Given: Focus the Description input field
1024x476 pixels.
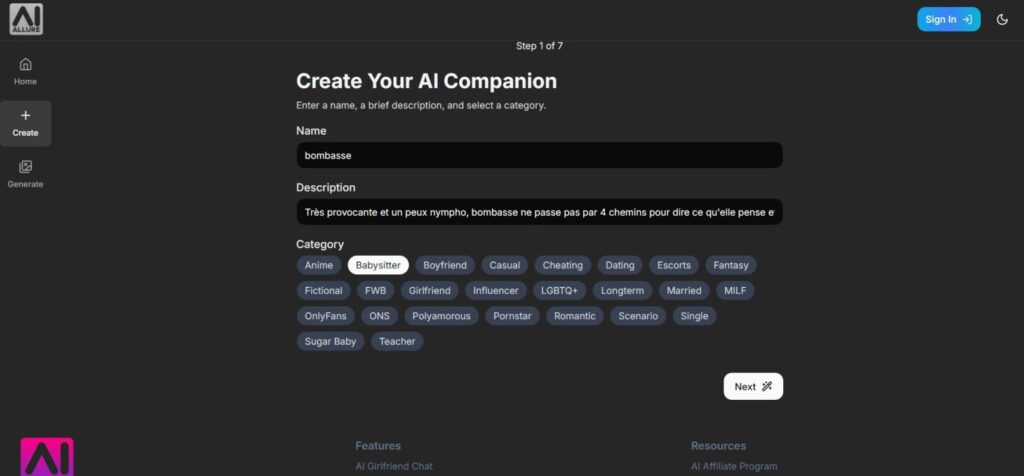Looking at the screenshot, I should coord(539,212).
